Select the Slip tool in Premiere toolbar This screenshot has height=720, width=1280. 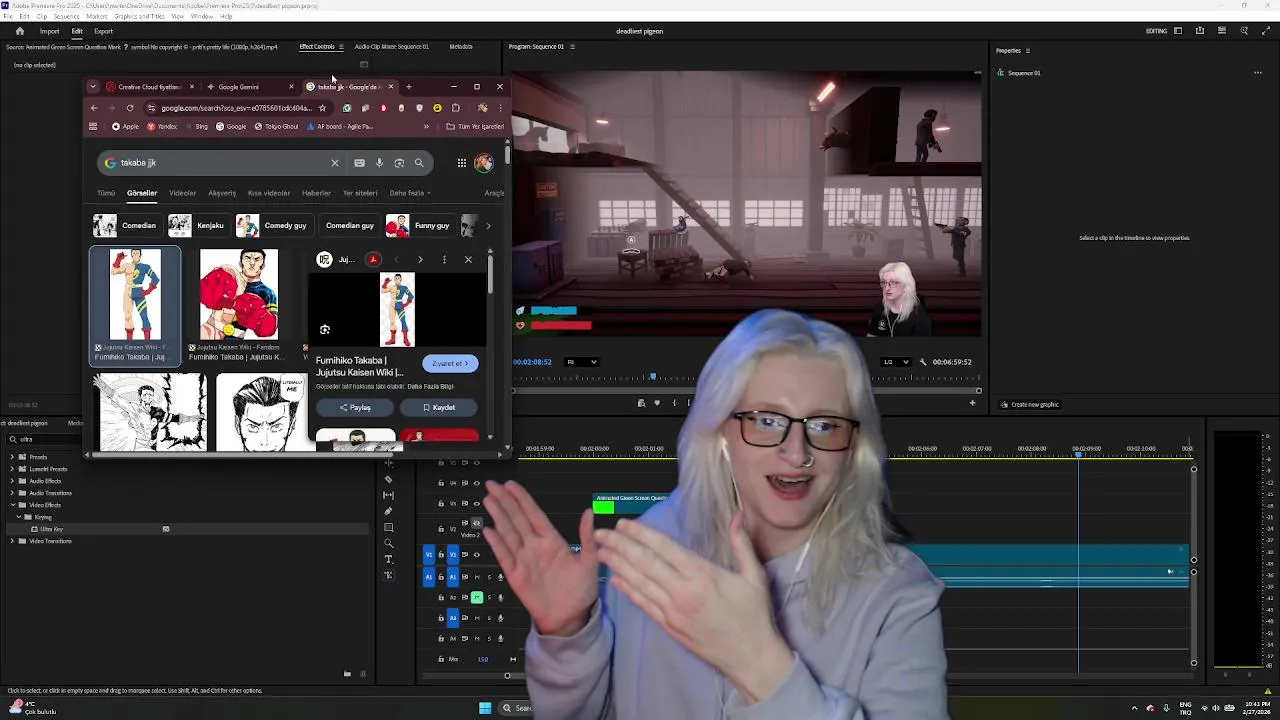[x=389, y=495]
